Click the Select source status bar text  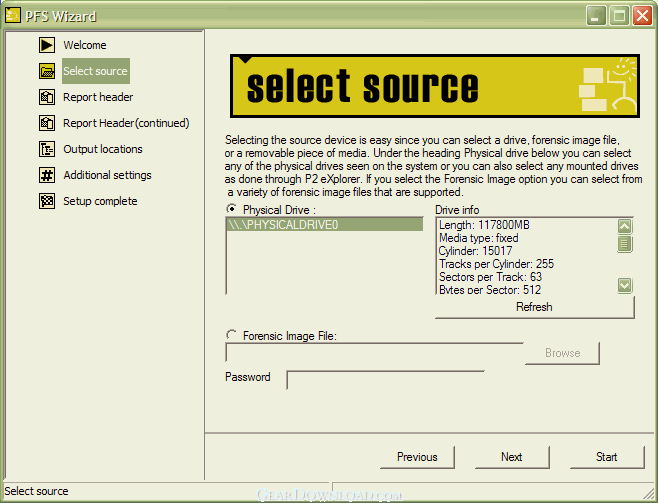(37, 491)
